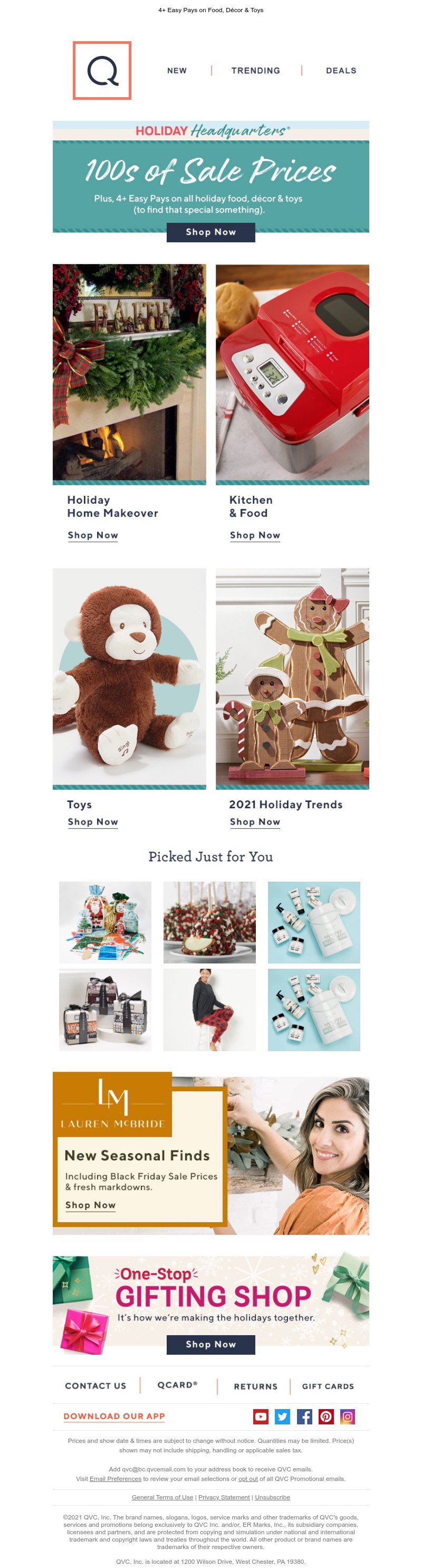Open the Pinterest social icon
This screenshot has height=1568, width=422.
(x=326, y=1416)
